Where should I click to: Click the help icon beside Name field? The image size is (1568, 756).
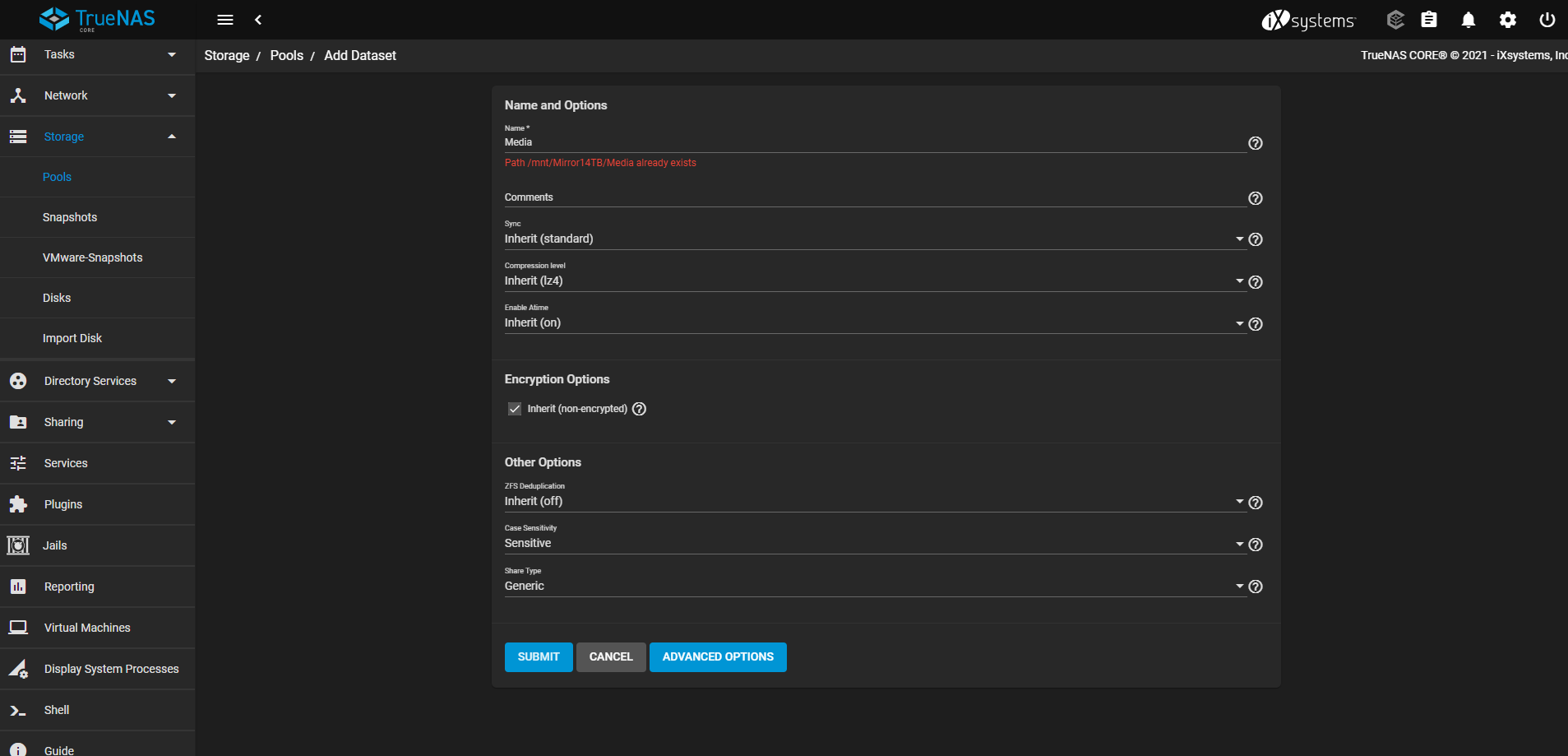click(x=1255, y=143)
